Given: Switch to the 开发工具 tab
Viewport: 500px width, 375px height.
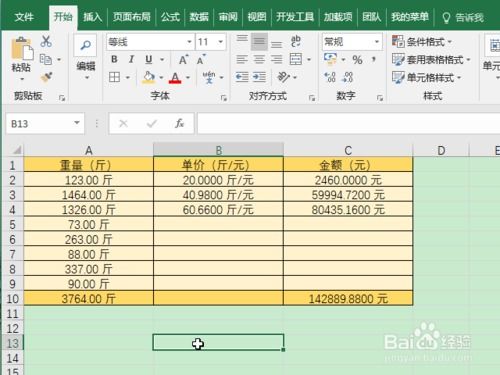Looking at the screenshot, I should [x=295, y=17].
